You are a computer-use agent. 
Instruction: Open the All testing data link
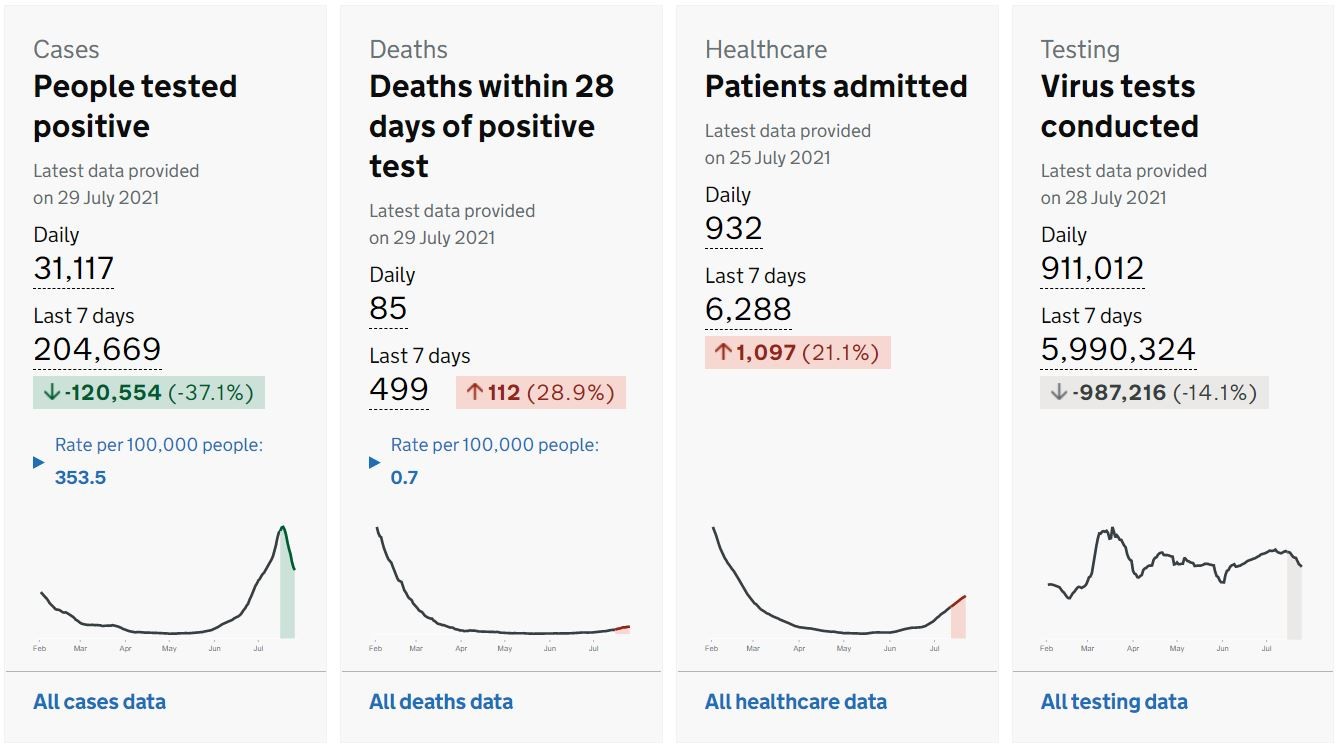(1114, 702)
